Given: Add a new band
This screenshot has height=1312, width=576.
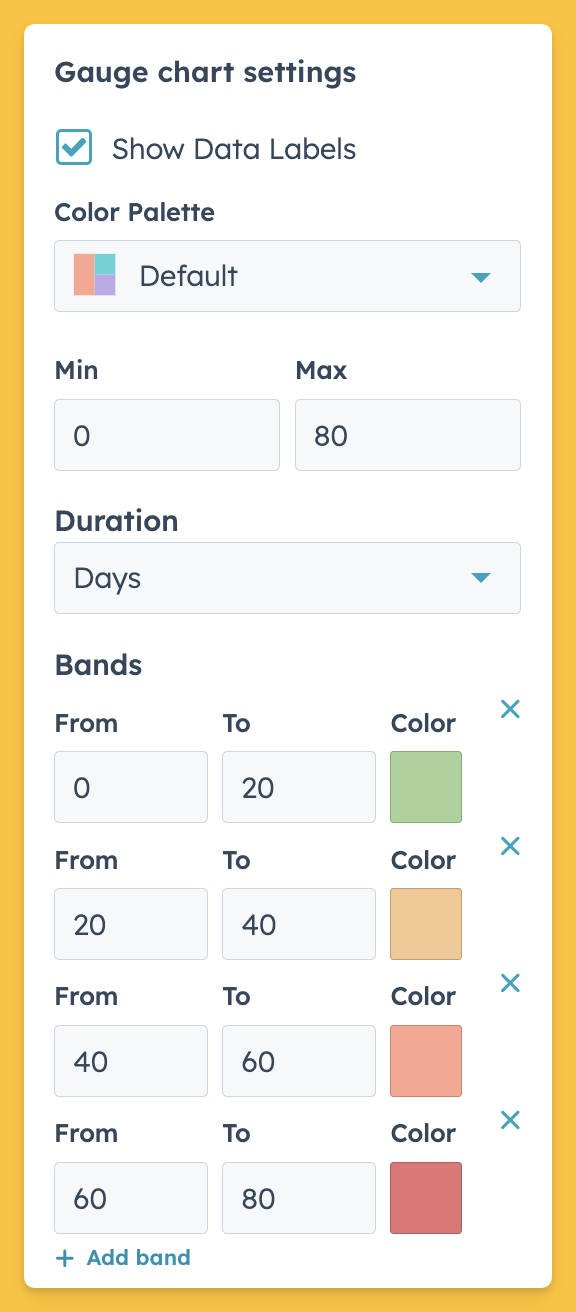Looking at the screenshot, I should 123,1258.
